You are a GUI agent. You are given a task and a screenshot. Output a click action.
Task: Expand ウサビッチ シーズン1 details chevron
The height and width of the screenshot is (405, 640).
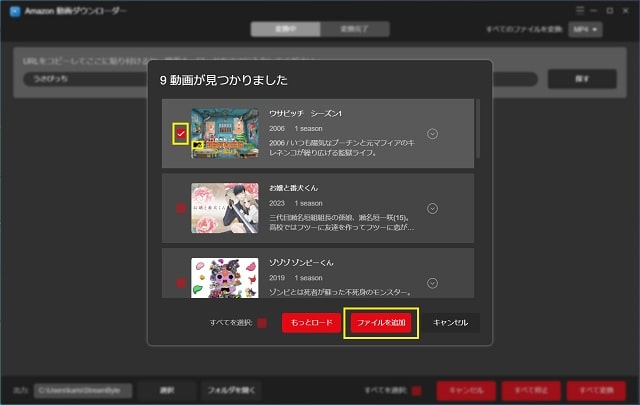(x=432, y=134)
